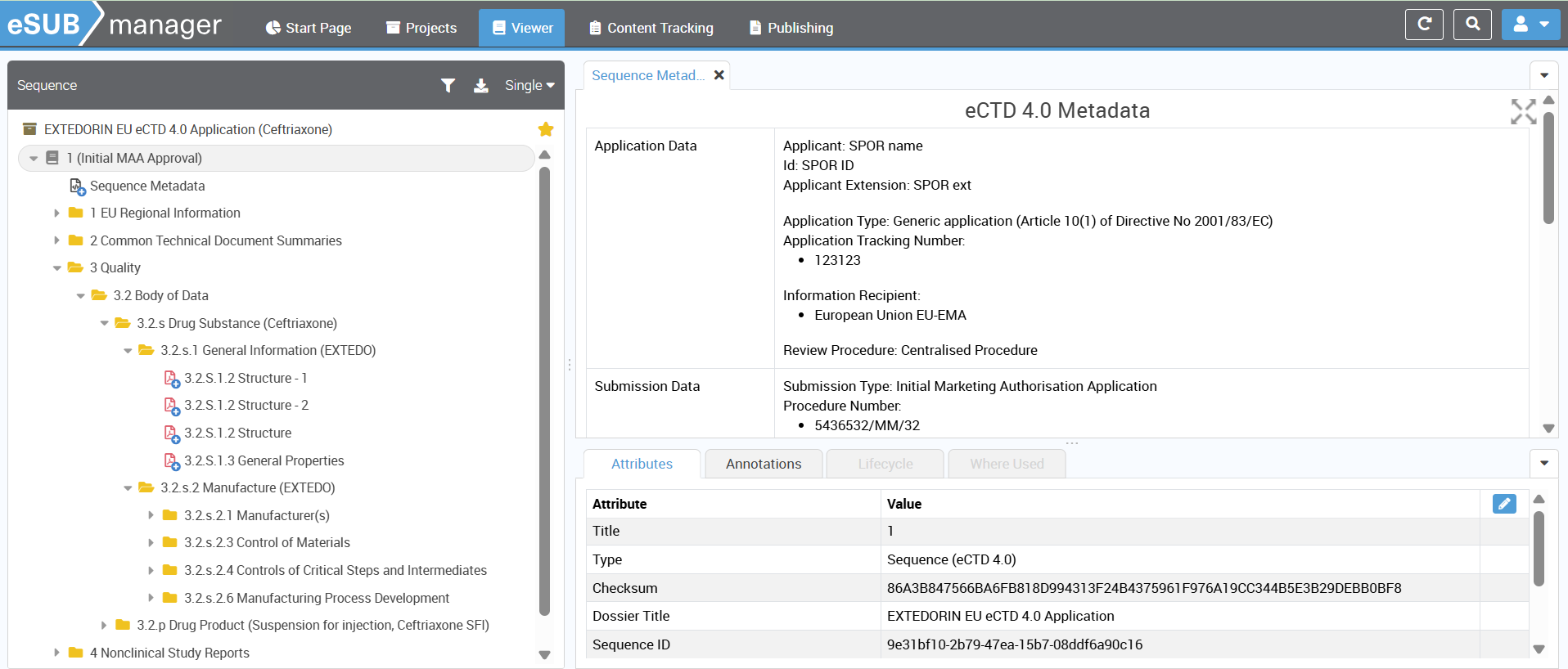Click the refresh icon button
Viewport: 1568px width, 669px height.
pyautogui.click(x=1424, y=25)
